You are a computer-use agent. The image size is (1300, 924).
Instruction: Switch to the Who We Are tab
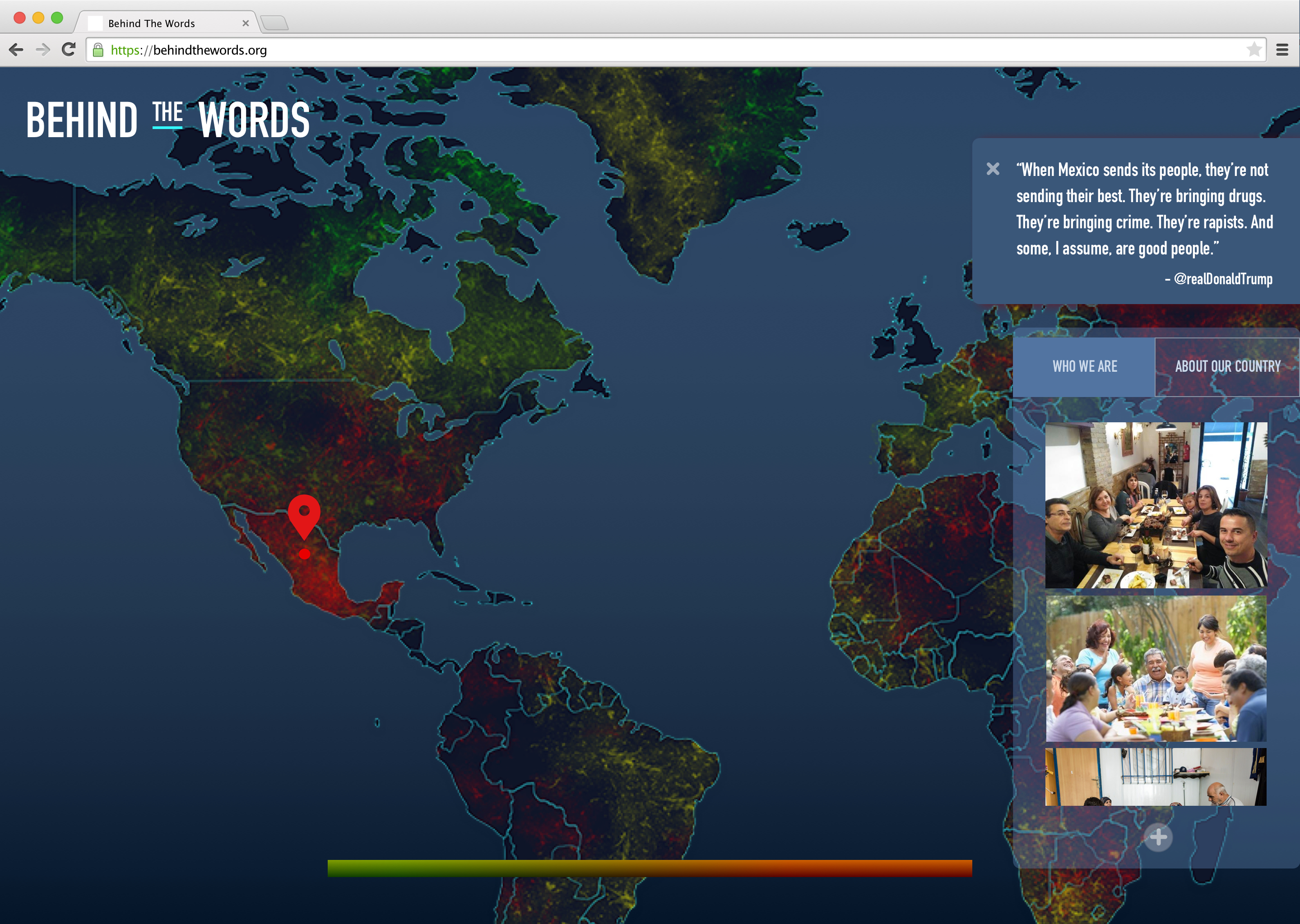click(1084, 366)
